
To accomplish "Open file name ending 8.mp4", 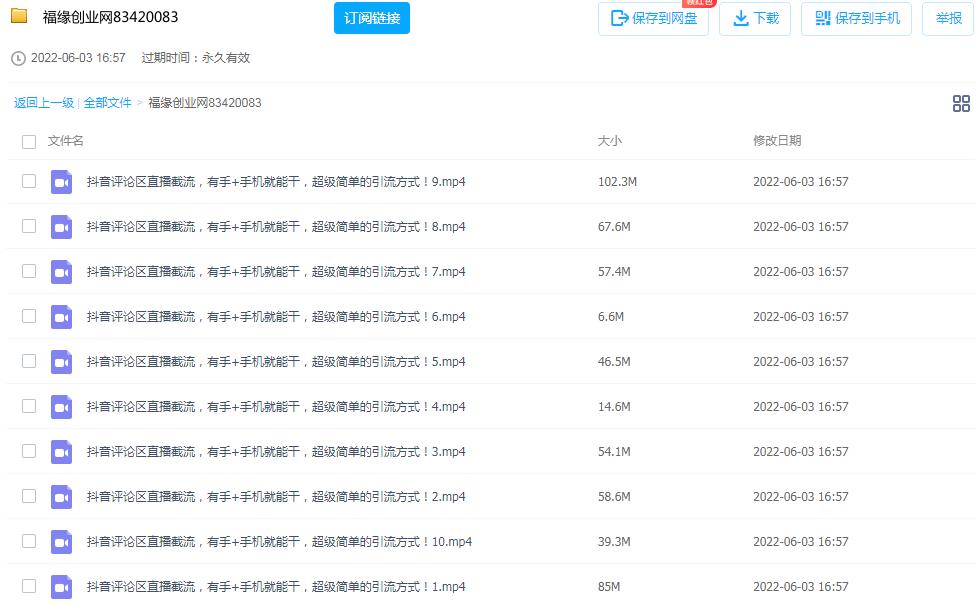I will 276,226.
